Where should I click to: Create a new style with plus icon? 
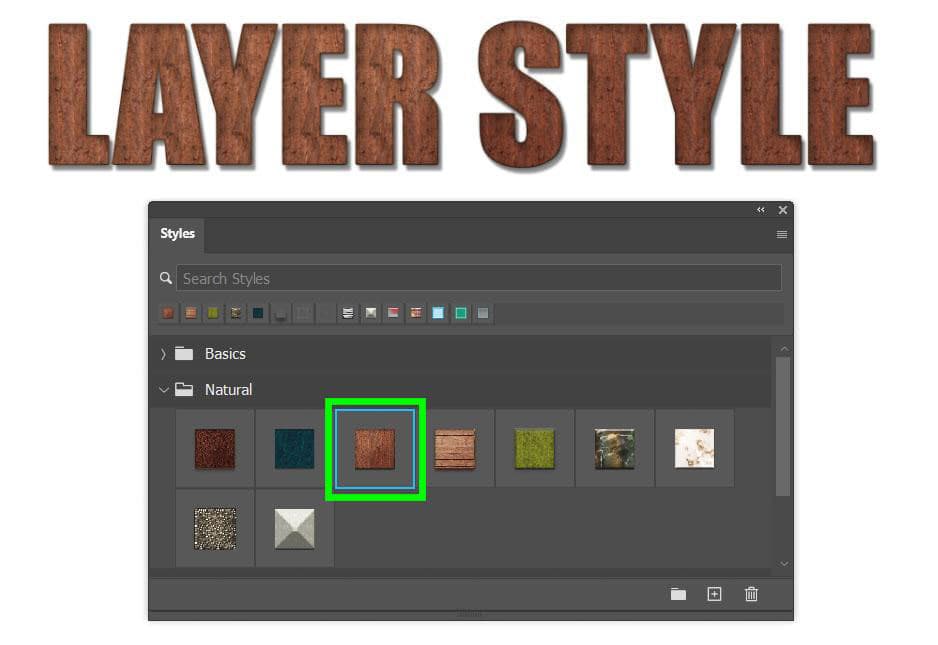pos(714,594)
